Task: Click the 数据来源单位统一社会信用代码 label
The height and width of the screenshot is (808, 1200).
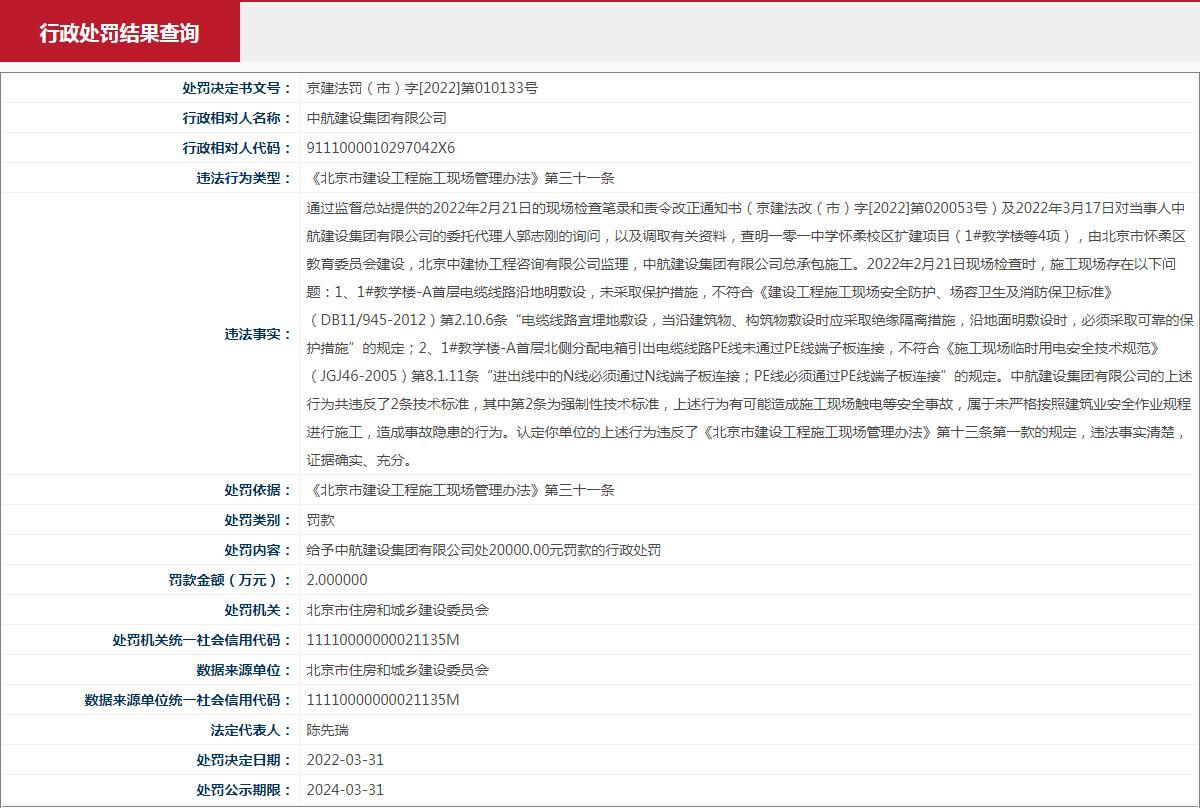Action: [188, 700]
